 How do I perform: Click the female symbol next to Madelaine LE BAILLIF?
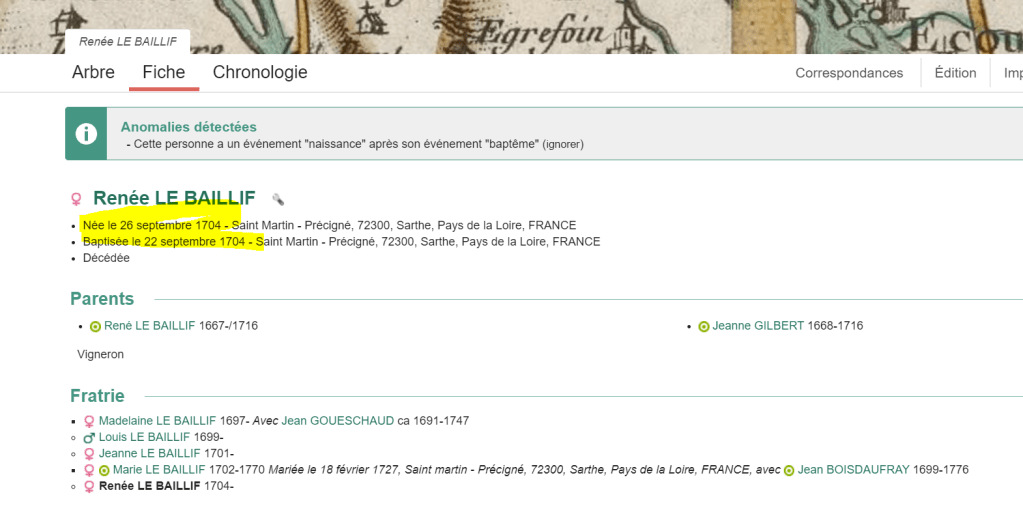pyautogui.click(x=89, y=421)
